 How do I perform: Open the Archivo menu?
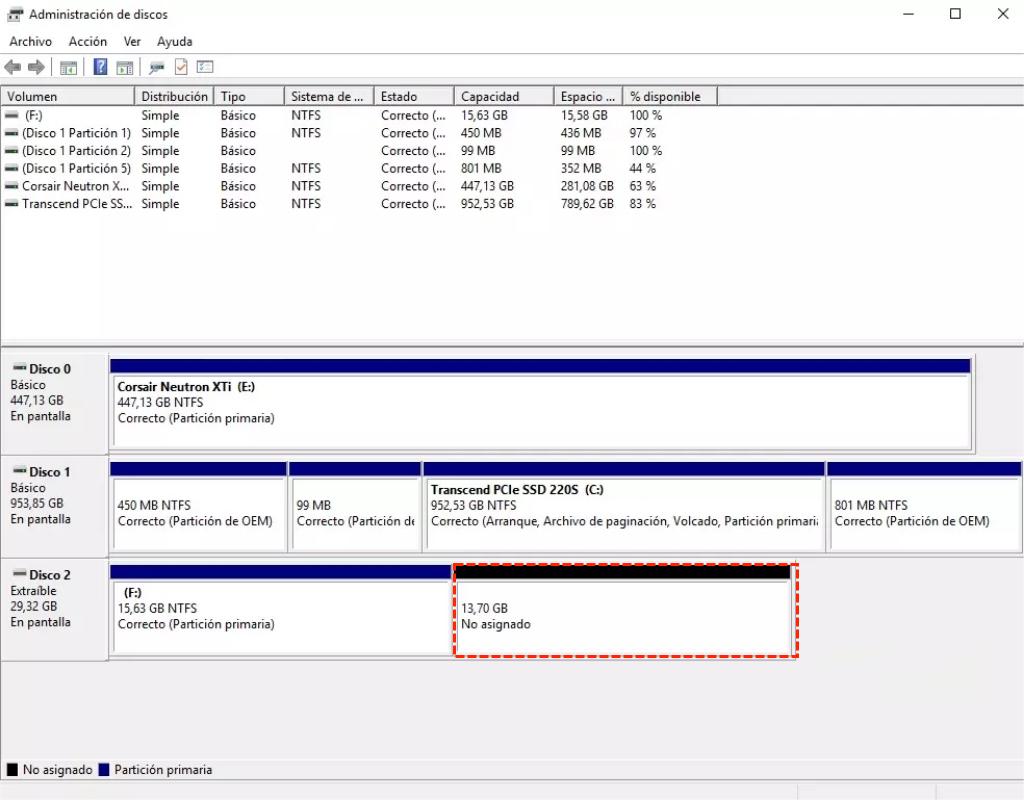[x=31, y=41]
